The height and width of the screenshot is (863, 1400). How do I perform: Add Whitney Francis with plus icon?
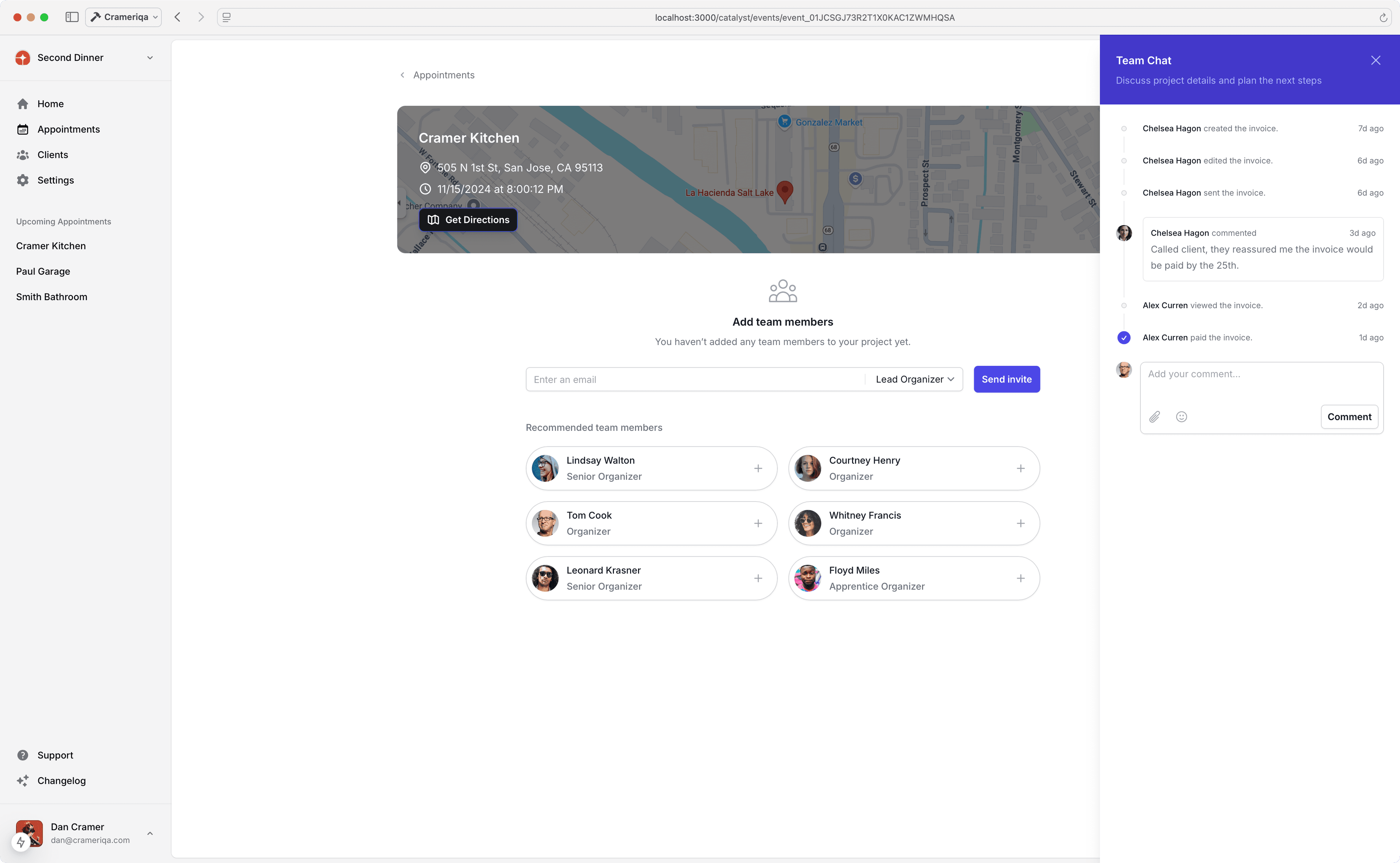point(1020,523)
